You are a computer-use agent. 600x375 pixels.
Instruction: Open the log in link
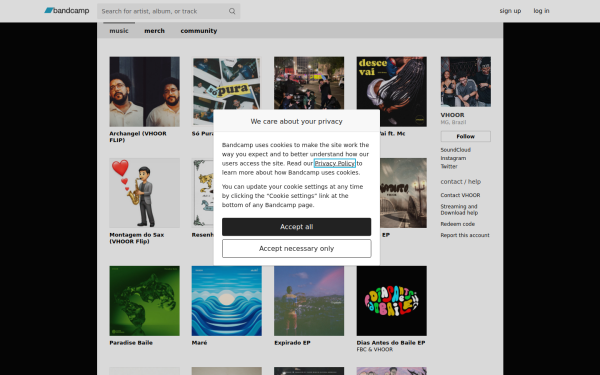[541, 11]
